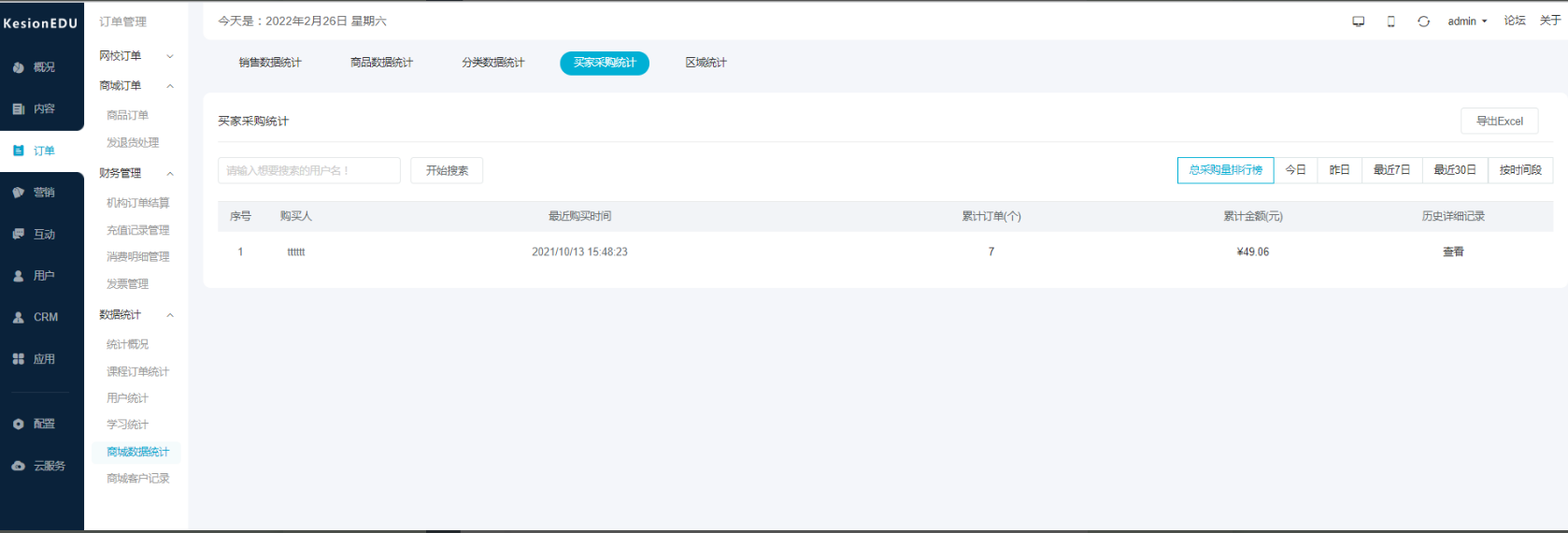Click the desktop monitor preview icon
This screenshot has width=1568, height=533.
[1359, 22]
